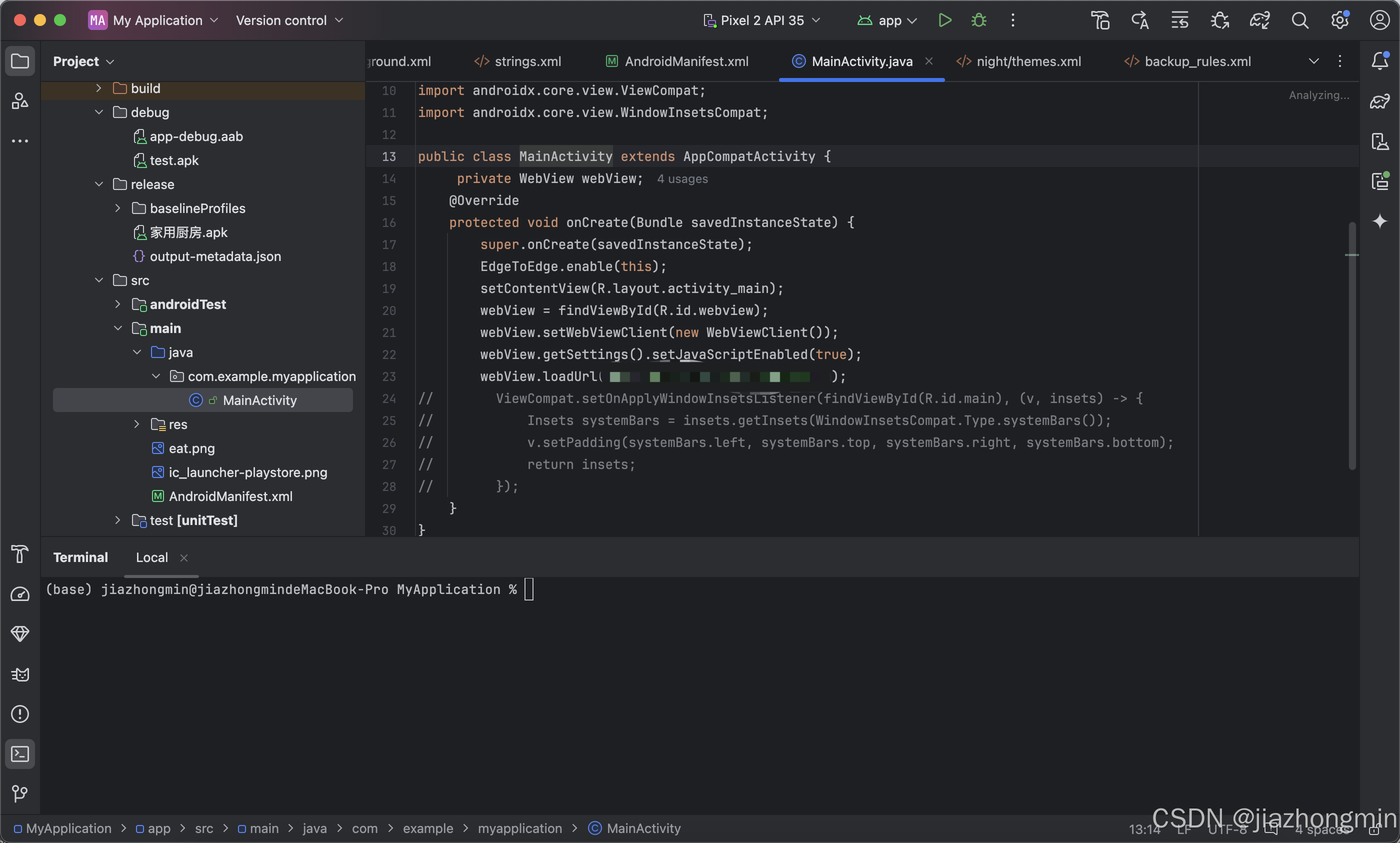The image size is (1400, 843).
Task: Open Version control dropdown menu
Action: pos(289,20)
